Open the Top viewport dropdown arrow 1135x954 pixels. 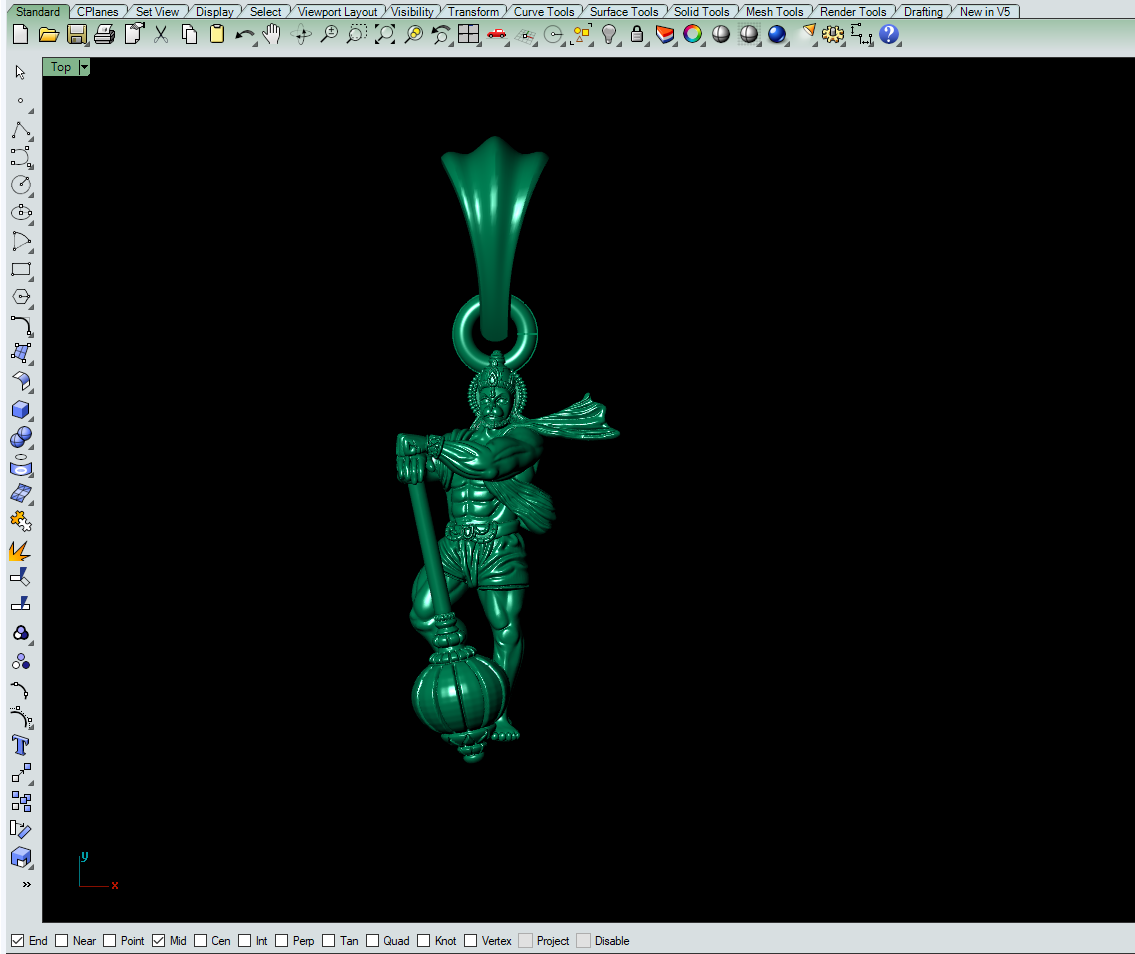tap(84, 67)
